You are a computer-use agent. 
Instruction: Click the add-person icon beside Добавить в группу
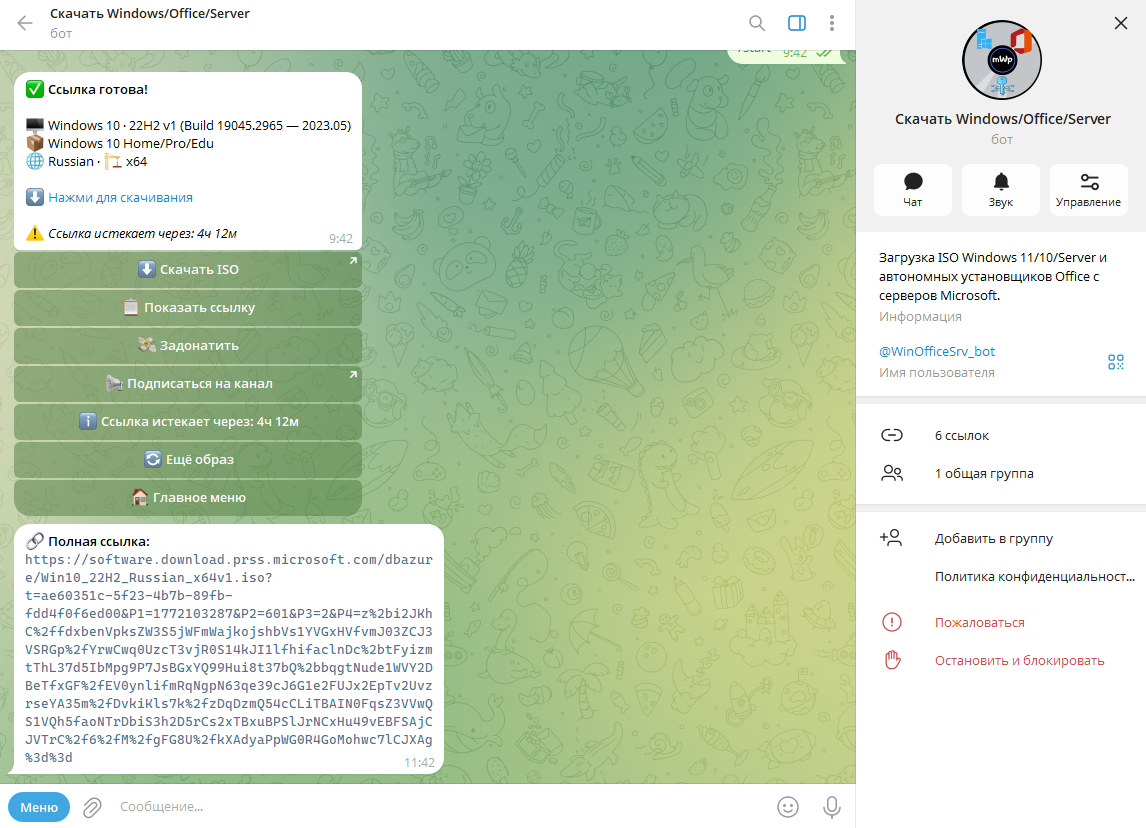891,538
